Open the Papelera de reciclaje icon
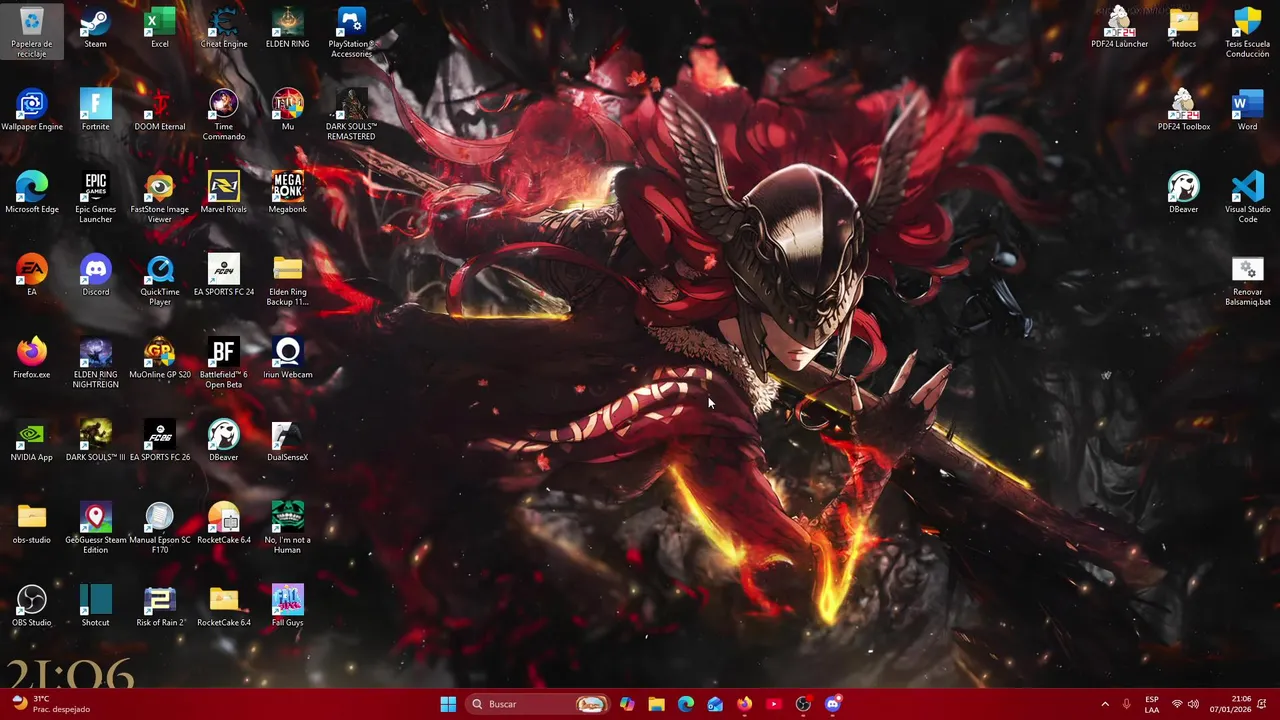 pyautogui.click(x=32, y=31)
